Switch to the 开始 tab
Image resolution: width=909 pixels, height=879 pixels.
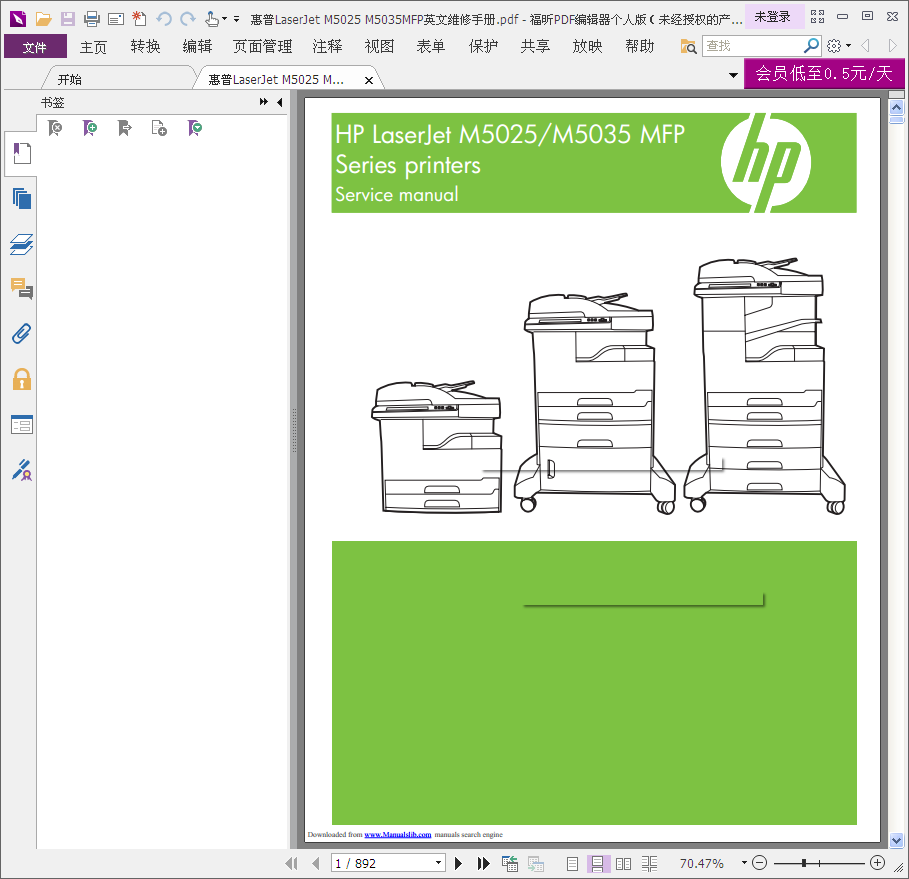[70, 79]
